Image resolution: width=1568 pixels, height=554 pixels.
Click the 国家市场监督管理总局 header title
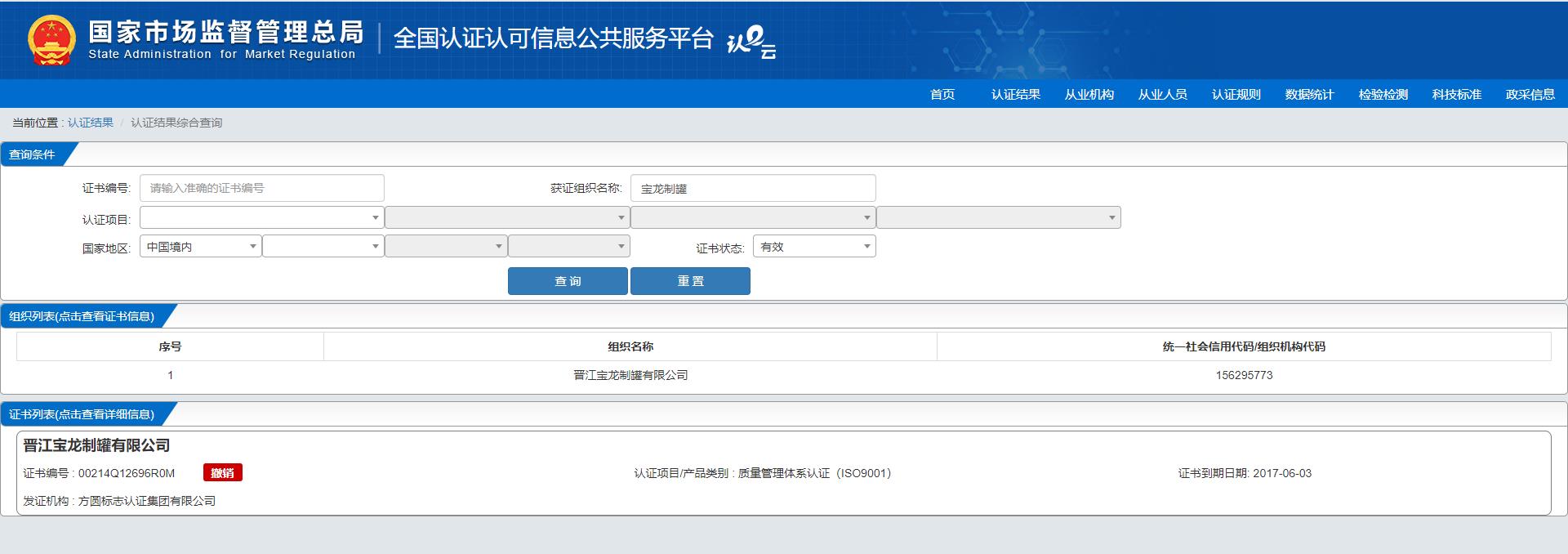click(226, 32)
